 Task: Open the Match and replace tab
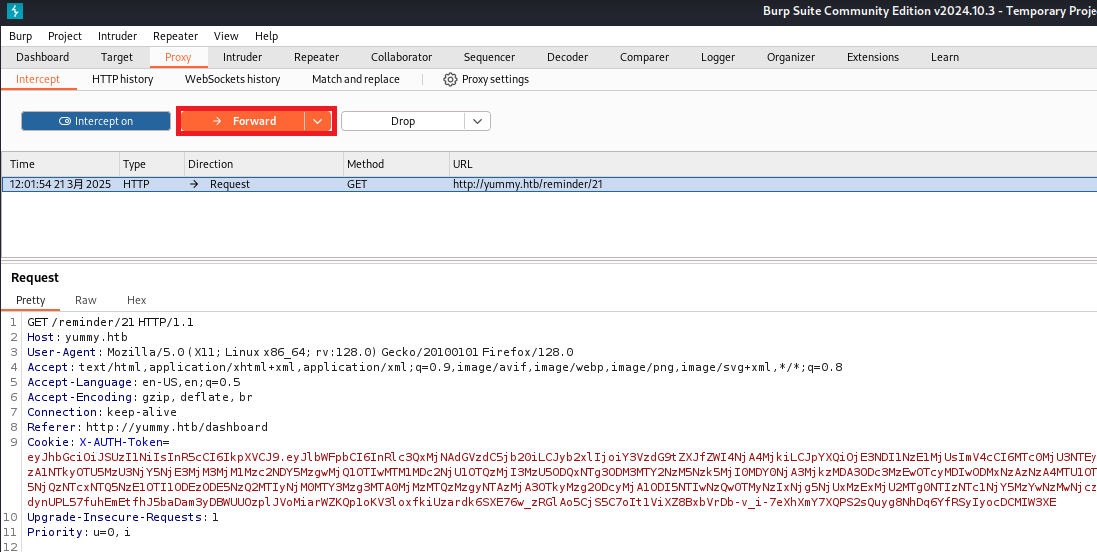pos(355,79)
